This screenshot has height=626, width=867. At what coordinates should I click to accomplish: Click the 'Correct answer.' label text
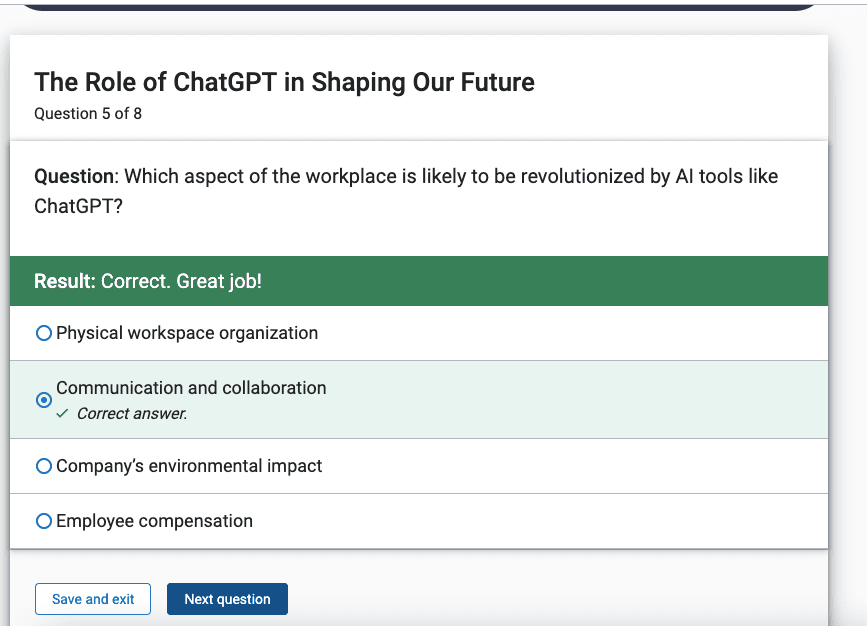coord(132,414)
